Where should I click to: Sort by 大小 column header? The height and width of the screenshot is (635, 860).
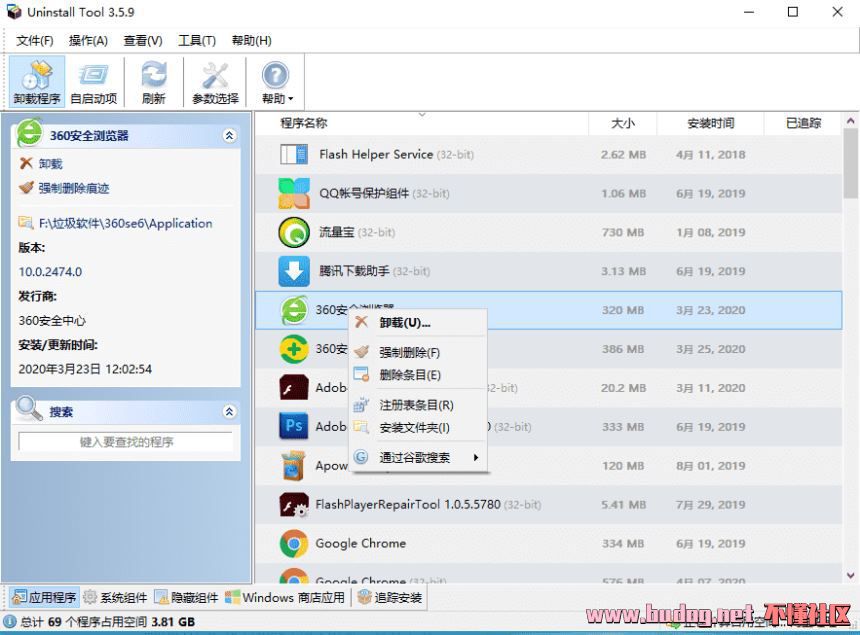click(x=623, y=123)
